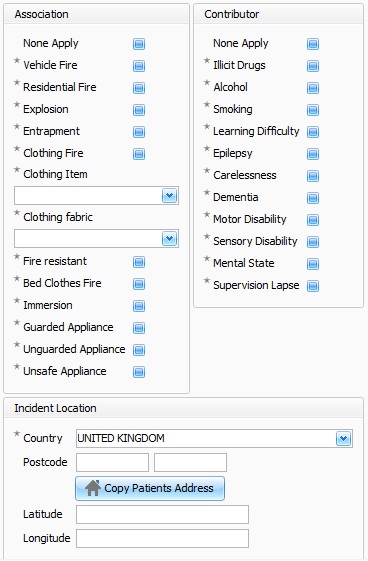Toggle the Sensory Disability checkbox
Viewport: 368px width, 561px height.
click(313, 242)
